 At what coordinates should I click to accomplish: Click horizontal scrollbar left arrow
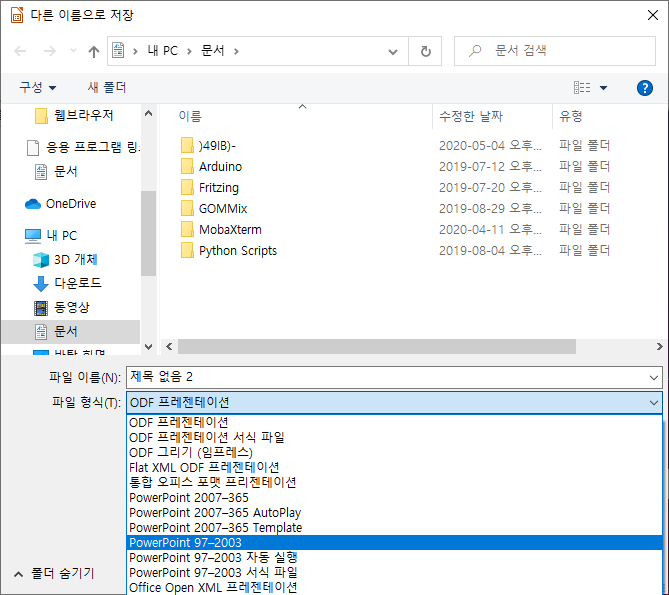pos(169,346)
